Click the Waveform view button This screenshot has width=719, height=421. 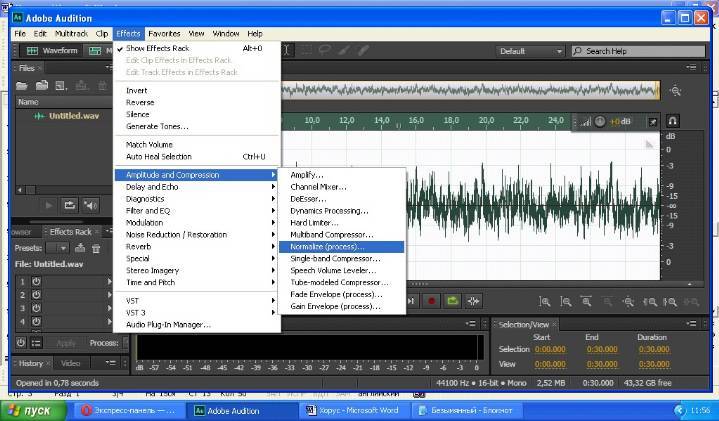click(x=52, y=50)
